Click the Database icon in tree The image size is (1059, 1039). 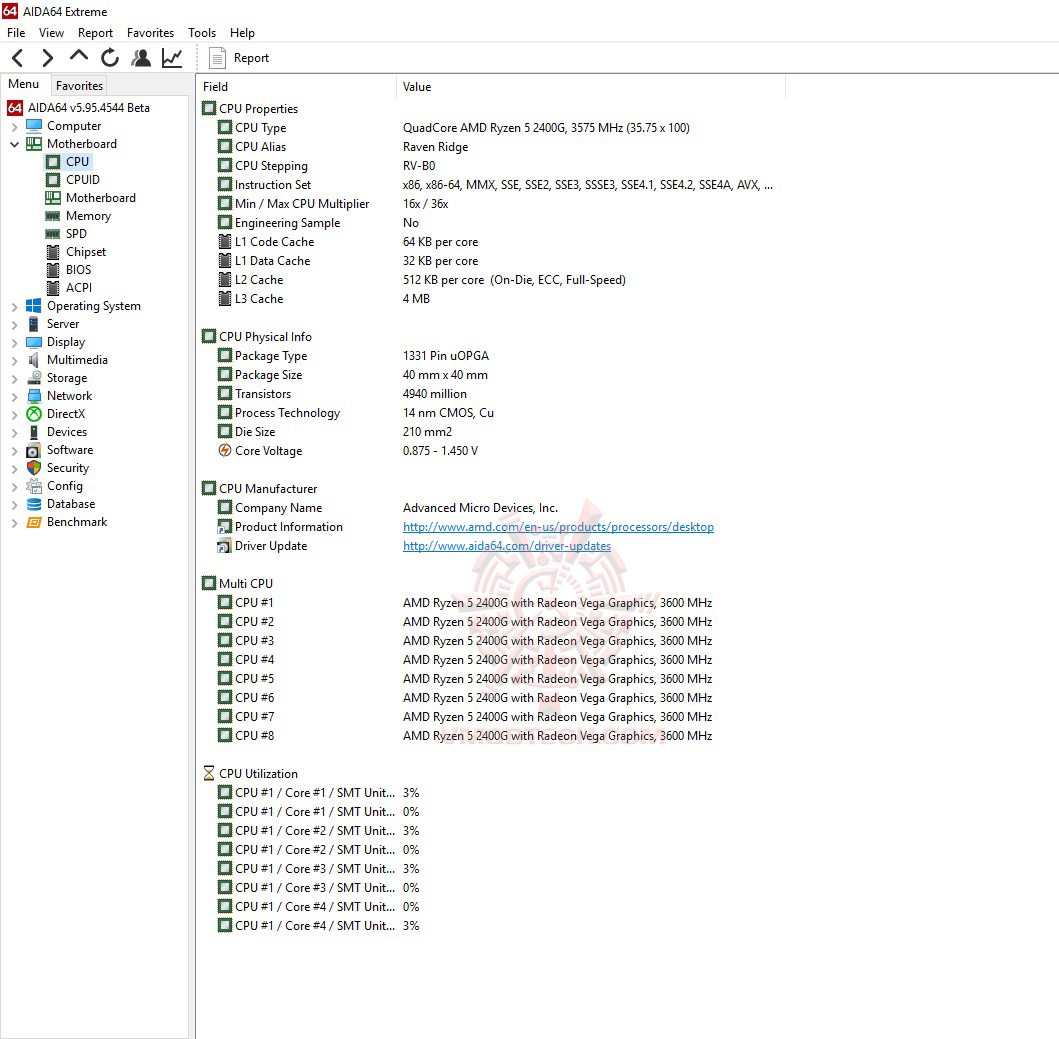pos(34,504)
